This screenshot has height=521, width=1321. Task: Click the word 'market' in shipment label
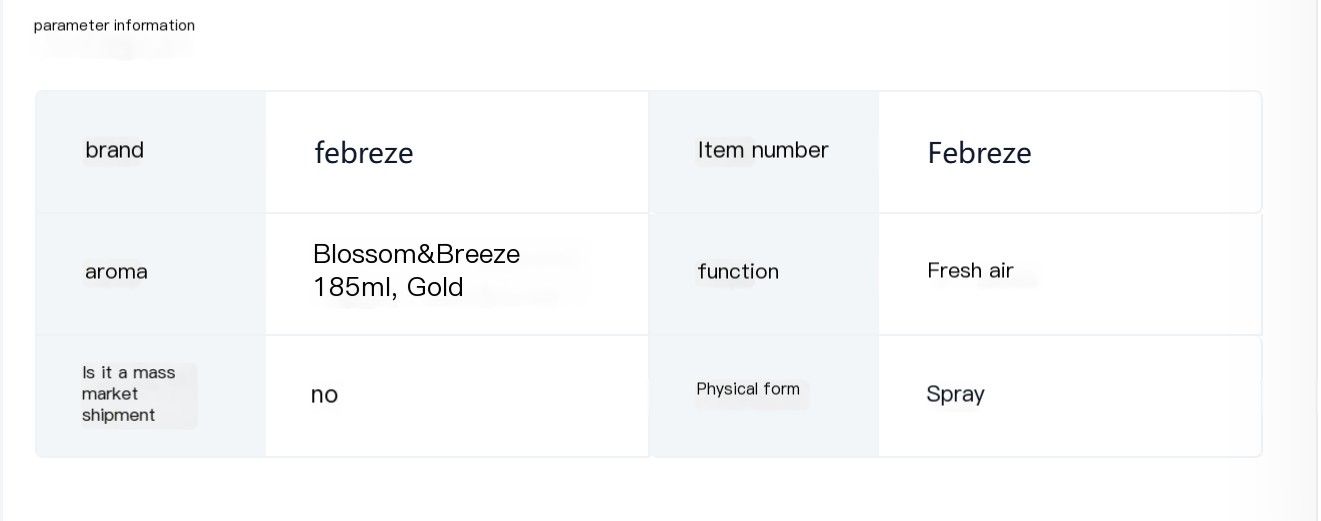pos(110,394)
